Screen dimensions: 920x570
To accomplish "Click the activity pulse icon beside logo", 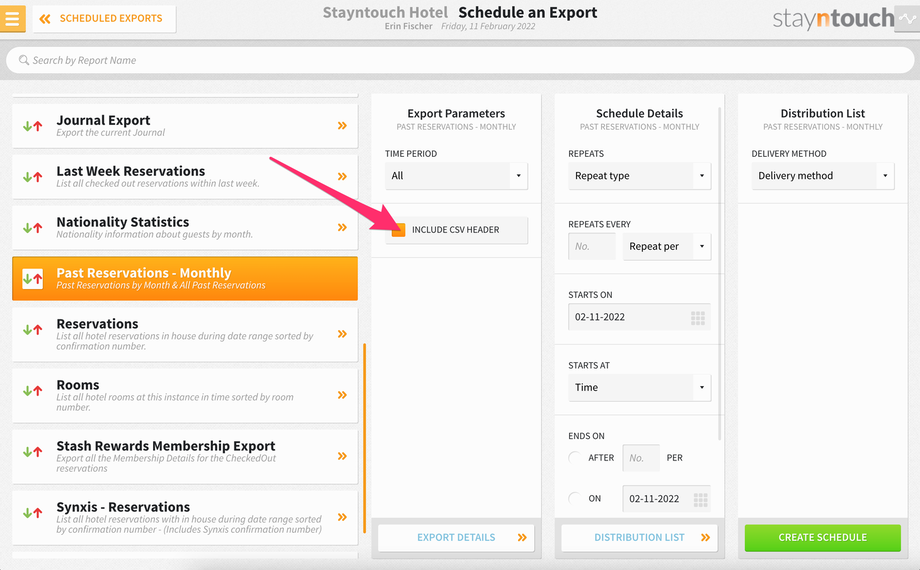I will tap(907, 19).
